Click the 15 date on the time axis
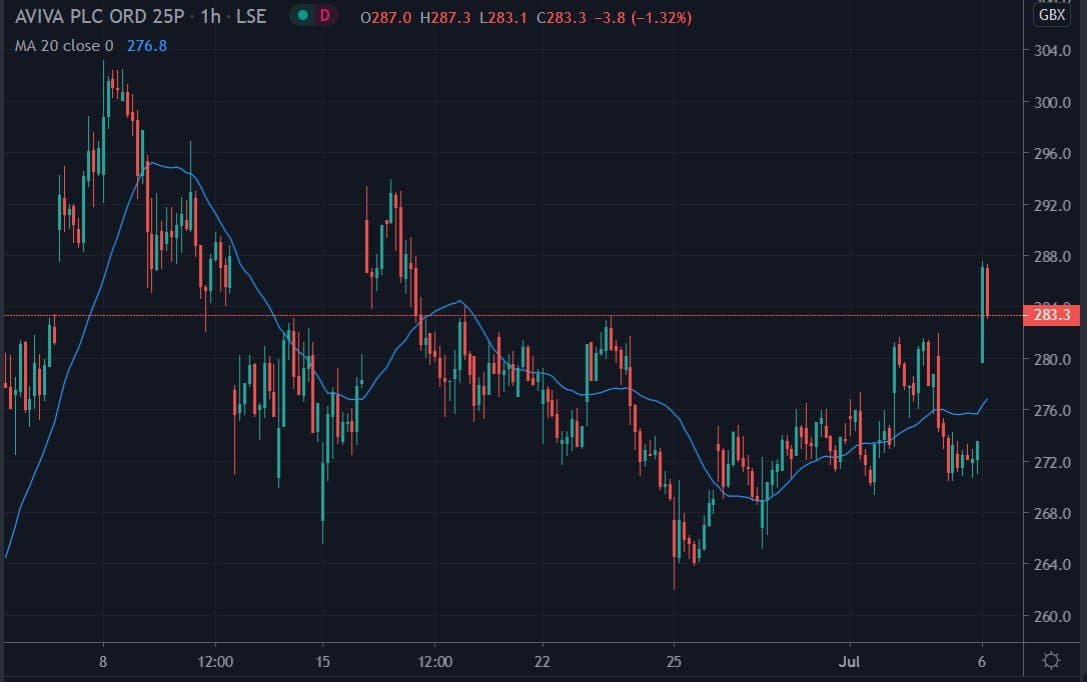Image resolution: width=1087 pixels, height=682 pixels. click(x=322, y=661)
